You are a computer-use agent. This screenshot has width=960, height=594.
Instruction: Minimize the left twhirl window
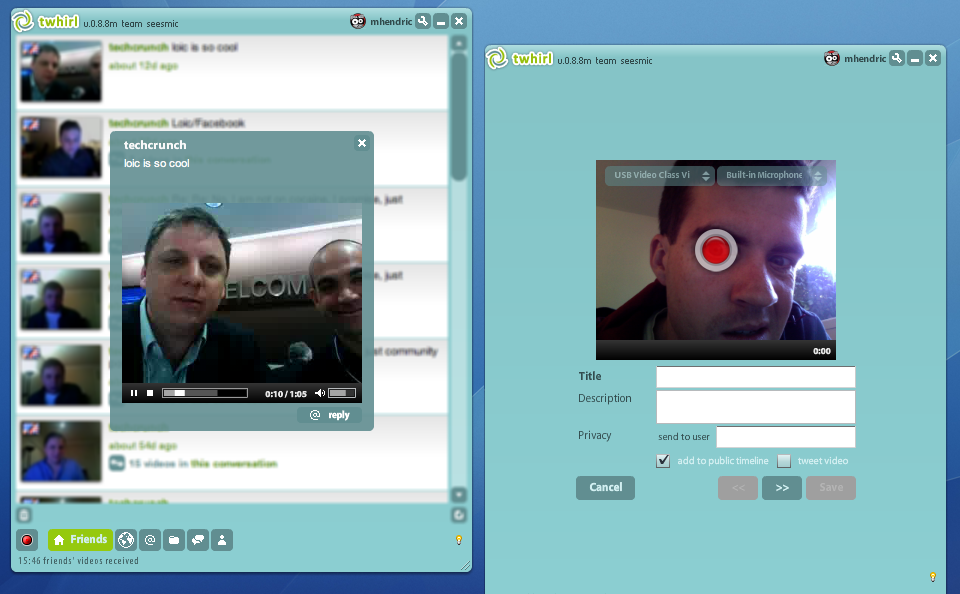[441, 21]
